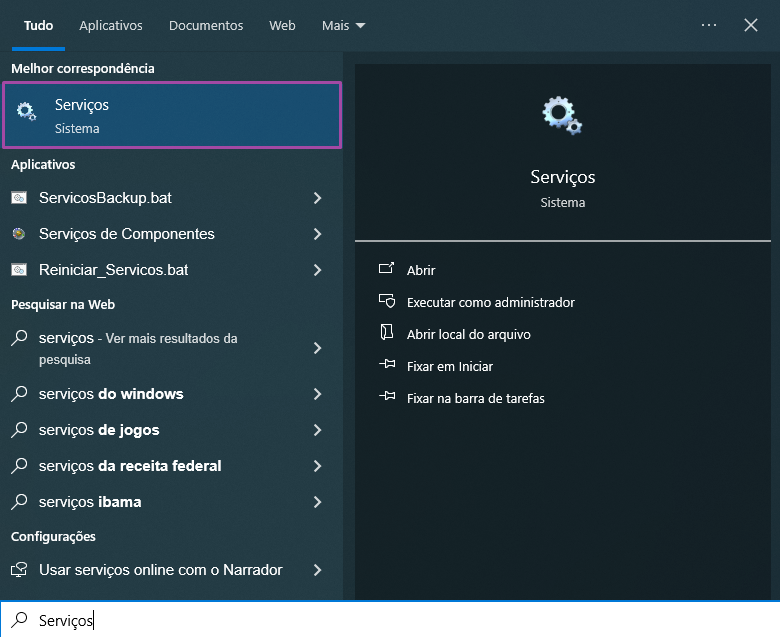Close the search panel with the X
Screen dimensions: 780x637
coord(751,25)
